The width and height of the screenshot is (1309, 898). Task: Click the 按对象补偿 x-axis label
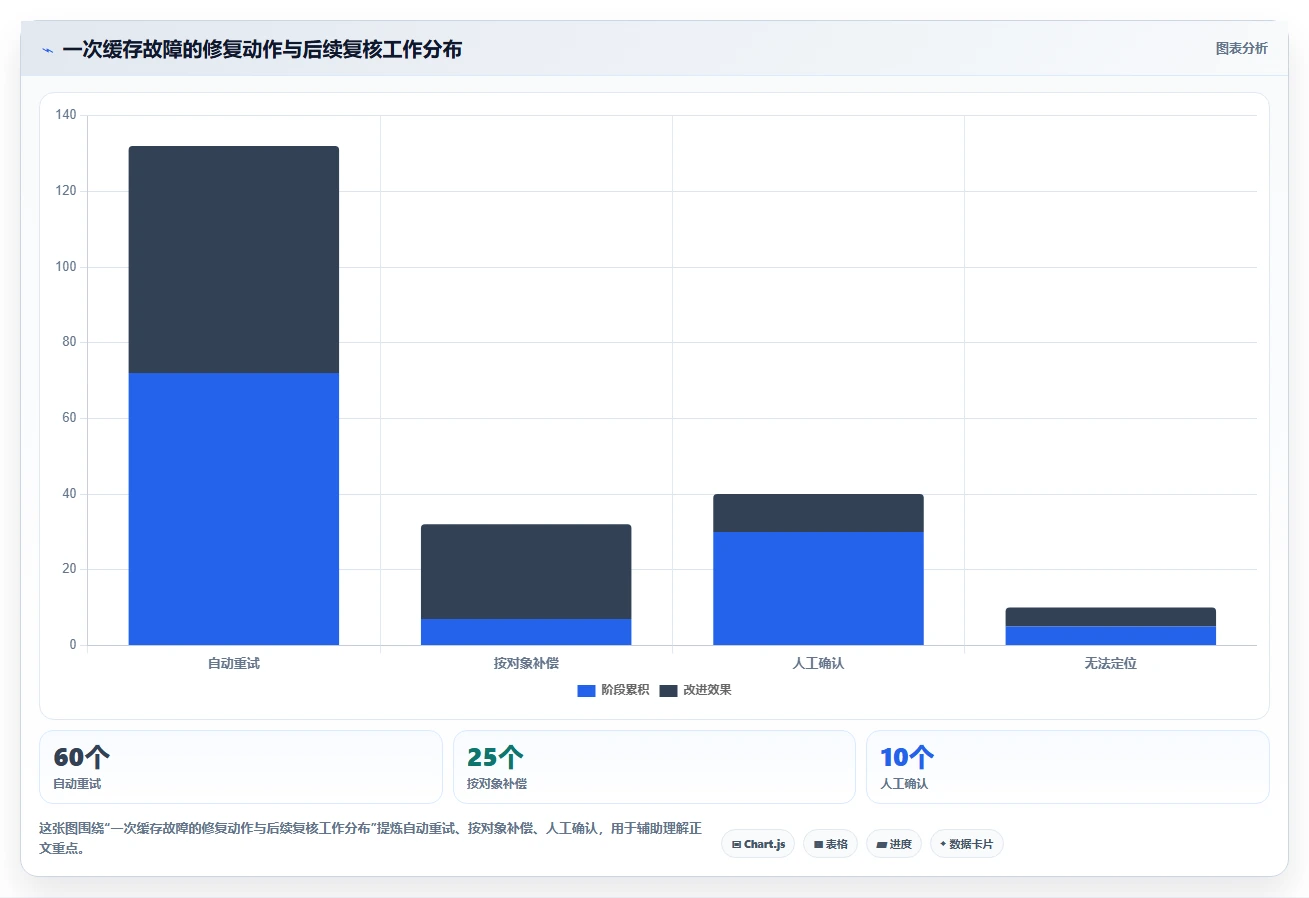point(526,663)
